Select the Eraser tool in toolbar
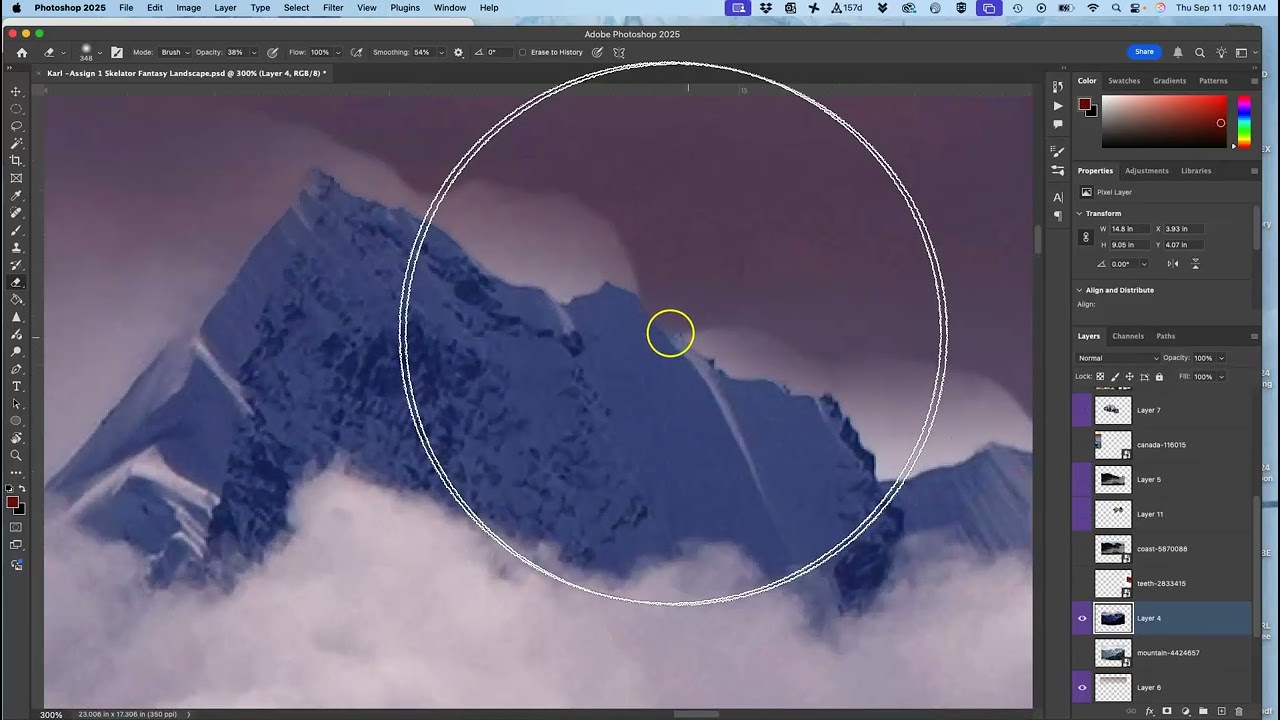The height and width of the screenshot is (720, 1280). (x=16, y=283)
